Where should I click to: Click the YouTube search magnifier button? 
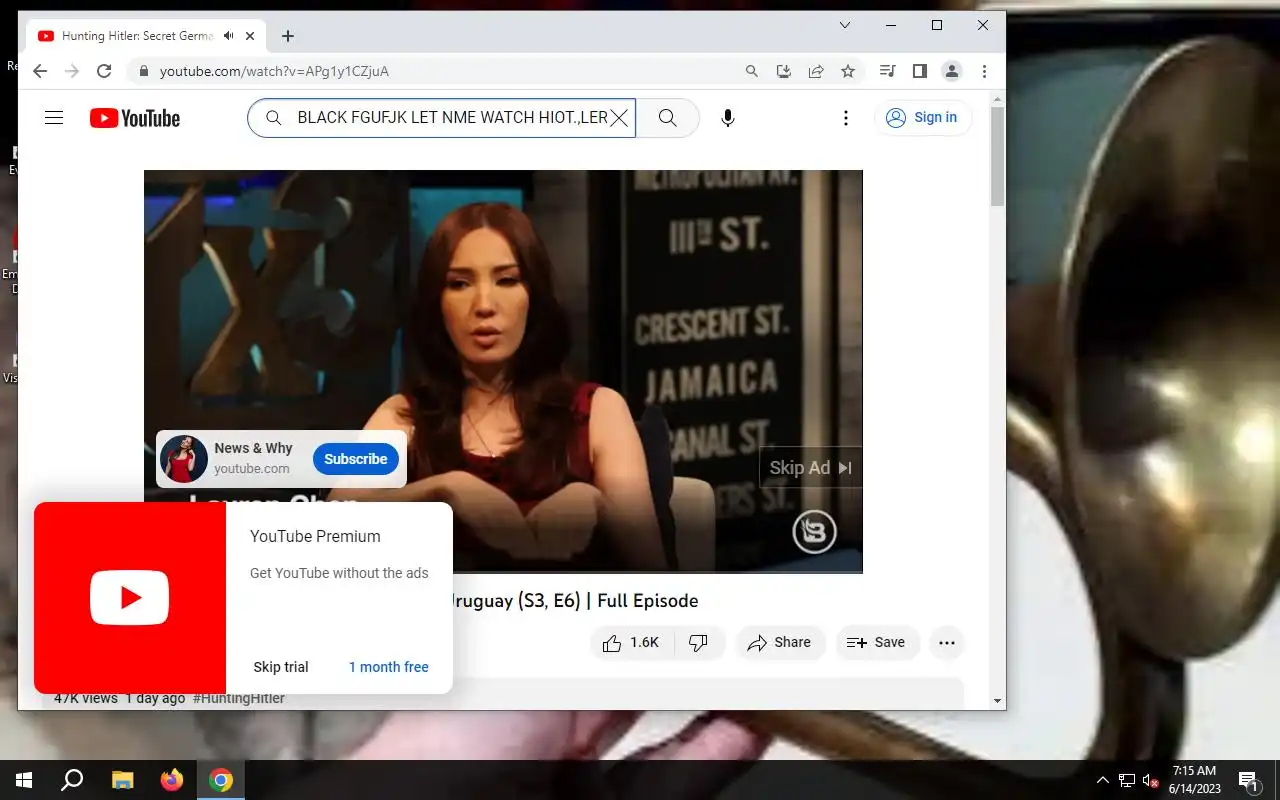pyautogui.click(x=668, y=118)
